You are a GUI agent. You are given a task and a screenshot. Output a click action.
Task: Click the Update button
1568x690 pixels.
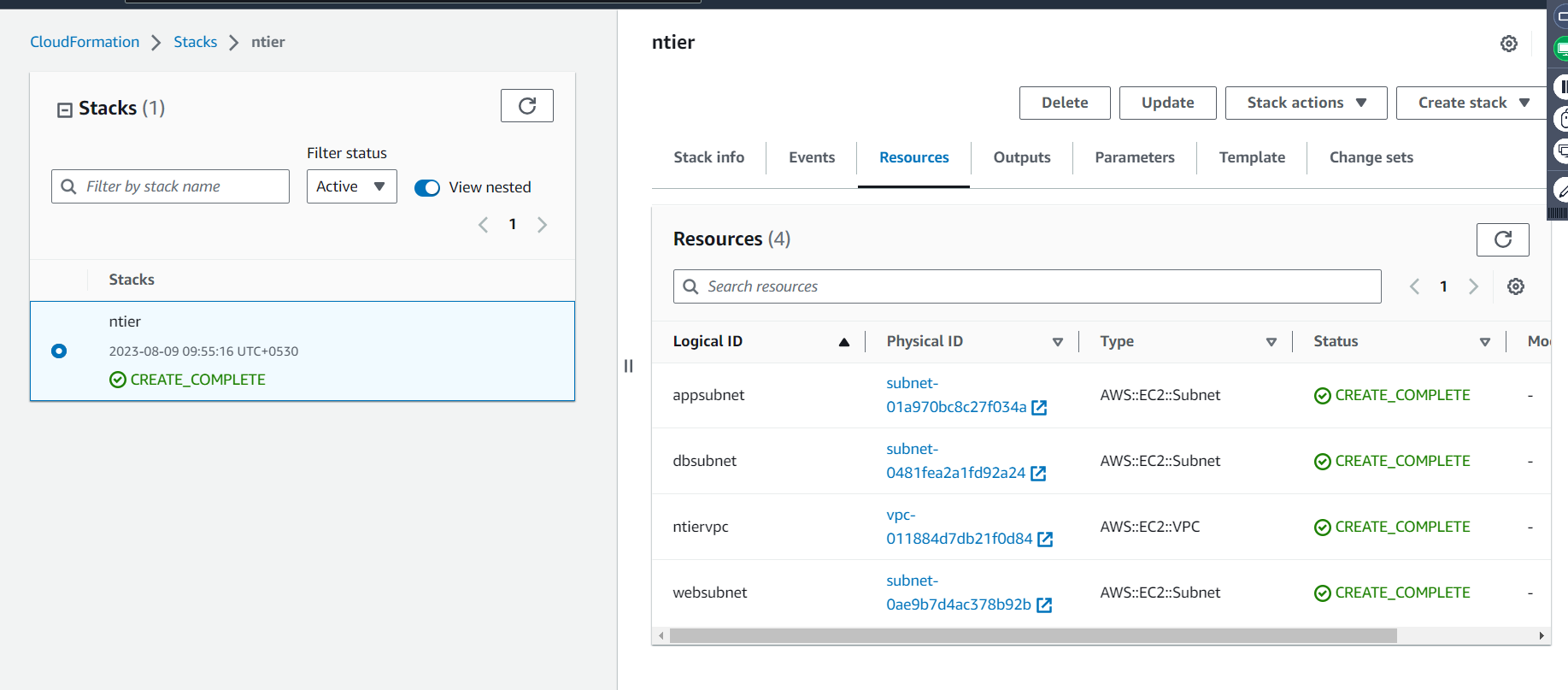(1168, 103)
